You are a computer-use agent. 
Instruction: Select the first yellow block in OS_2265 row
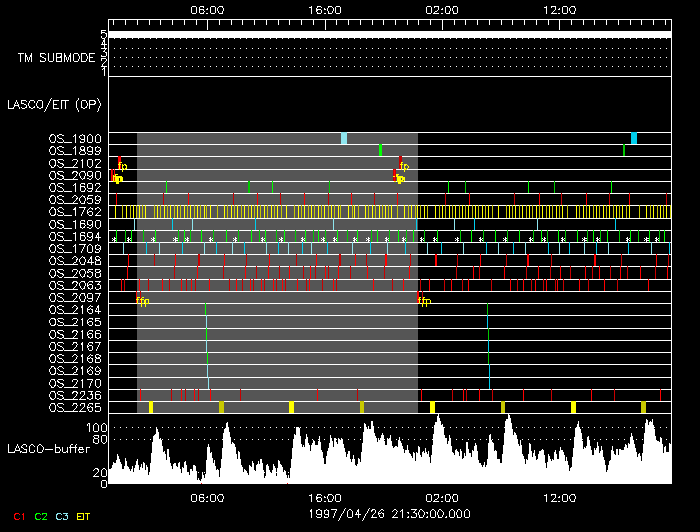pyautogui.click(x=151, y=407)
